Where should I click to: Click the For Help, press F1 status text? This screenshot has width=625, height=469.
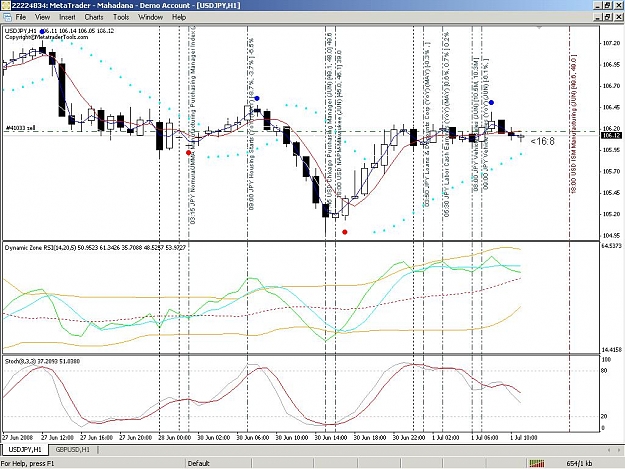click(x=28, y=463)
